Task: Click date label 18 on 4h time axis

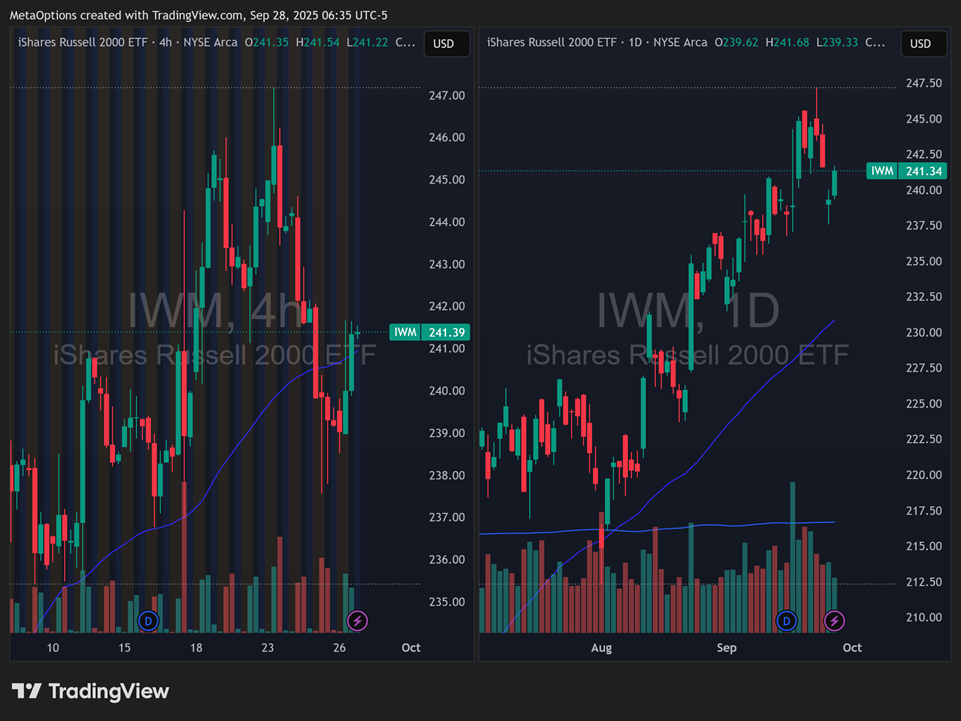Action: click(x=196, y=648)
